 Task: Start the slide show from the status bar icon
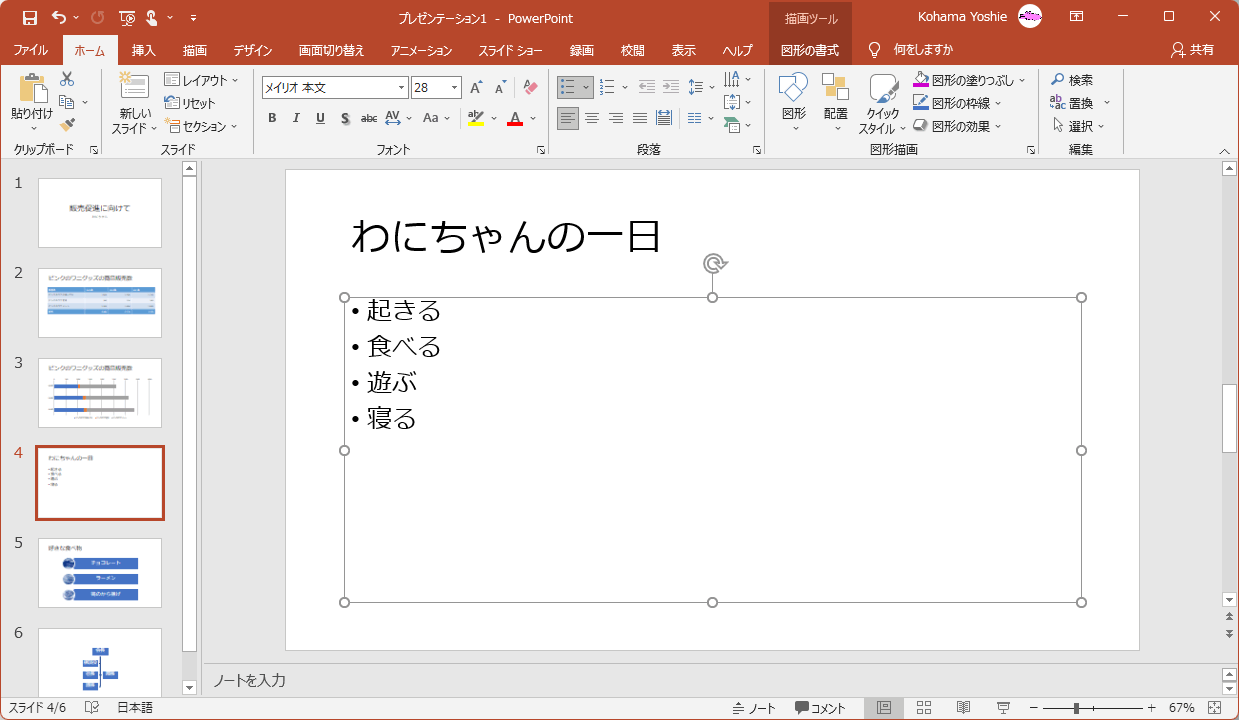(x=1003, y=708)
